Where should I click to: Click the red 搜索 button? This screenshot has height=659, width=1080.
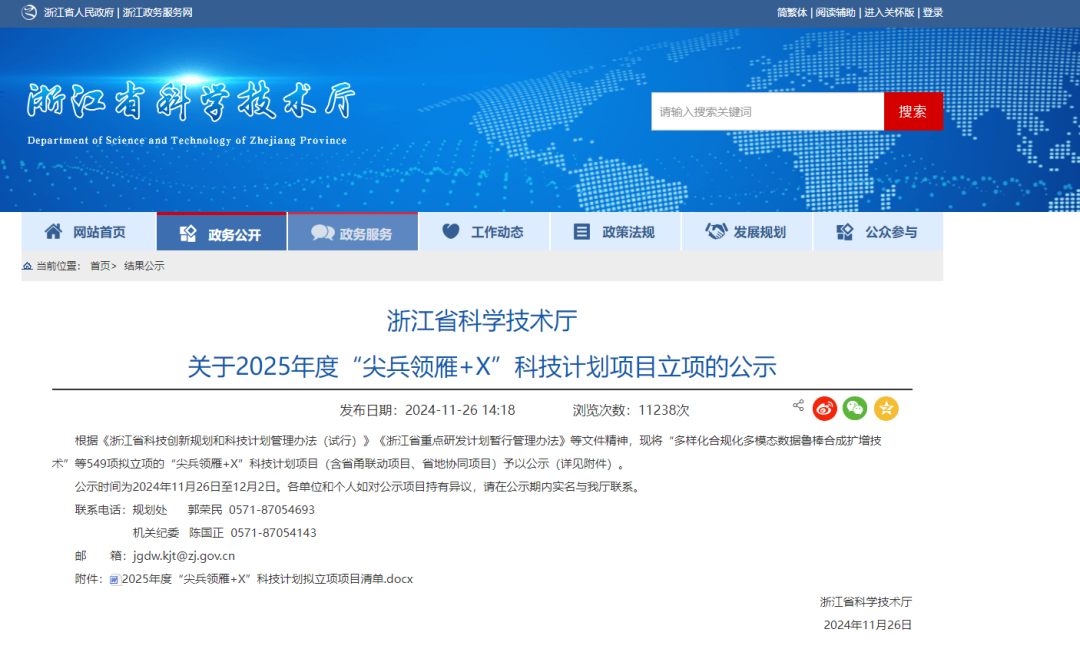coord(913,112)
